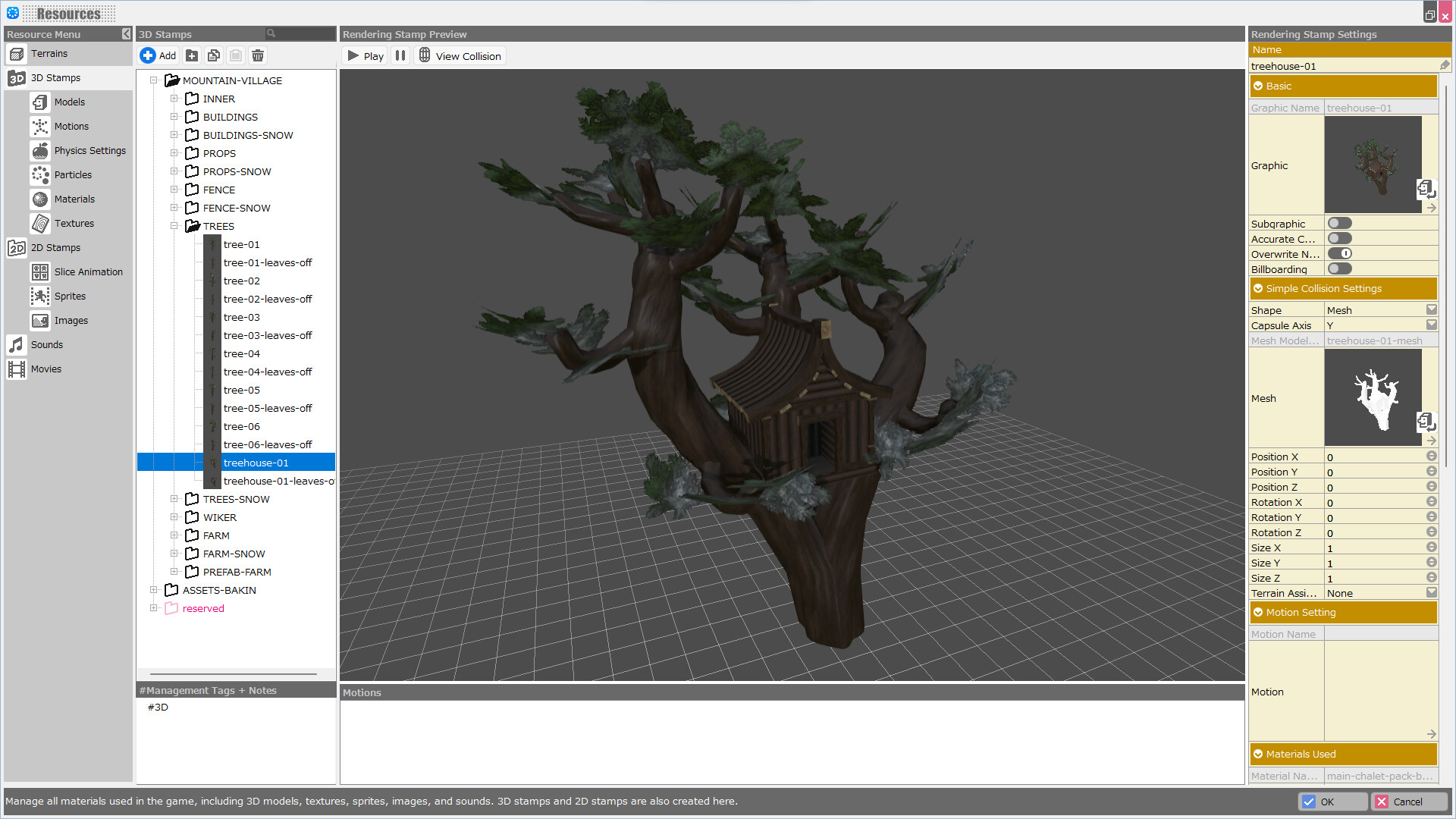Select the Textures resource category
Screen dimensions: 1456x819
coord(74,223)
